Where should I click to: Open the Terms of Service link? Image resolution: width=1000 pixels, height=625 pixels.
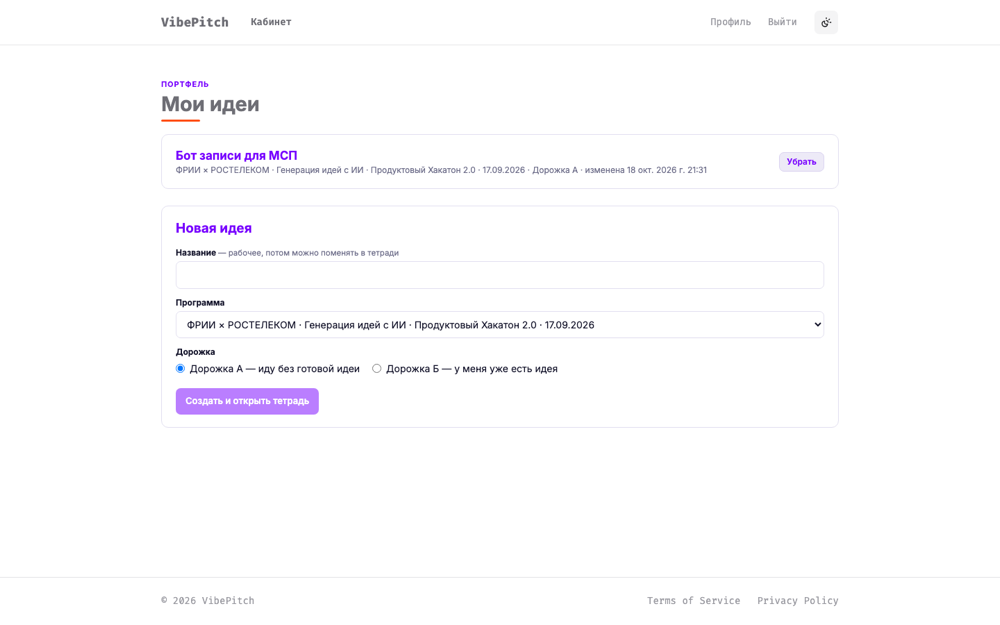tap(693, 601)
